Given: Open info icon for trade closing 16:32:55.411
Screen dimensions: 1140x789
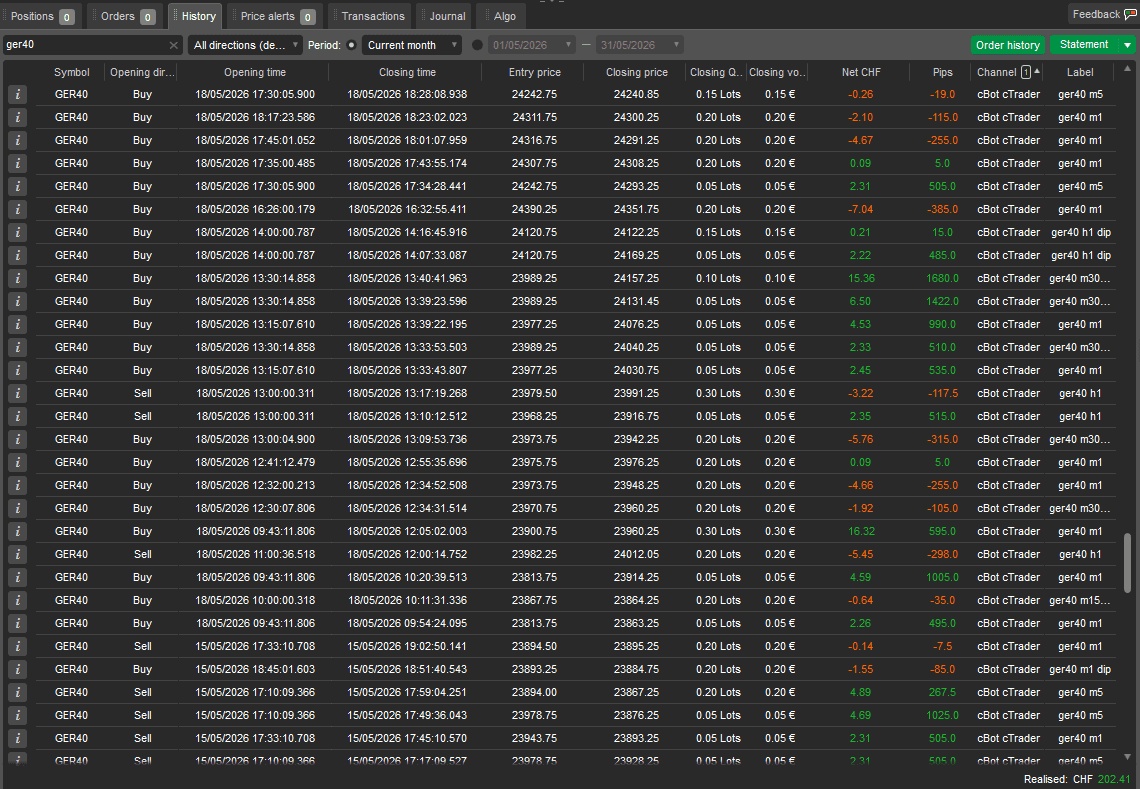Looking at the screenshot, I should pos(17,209).
